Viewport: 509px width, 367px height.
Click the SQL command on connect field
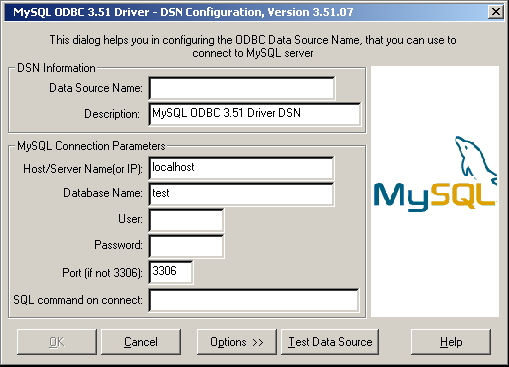pos(254,300)
